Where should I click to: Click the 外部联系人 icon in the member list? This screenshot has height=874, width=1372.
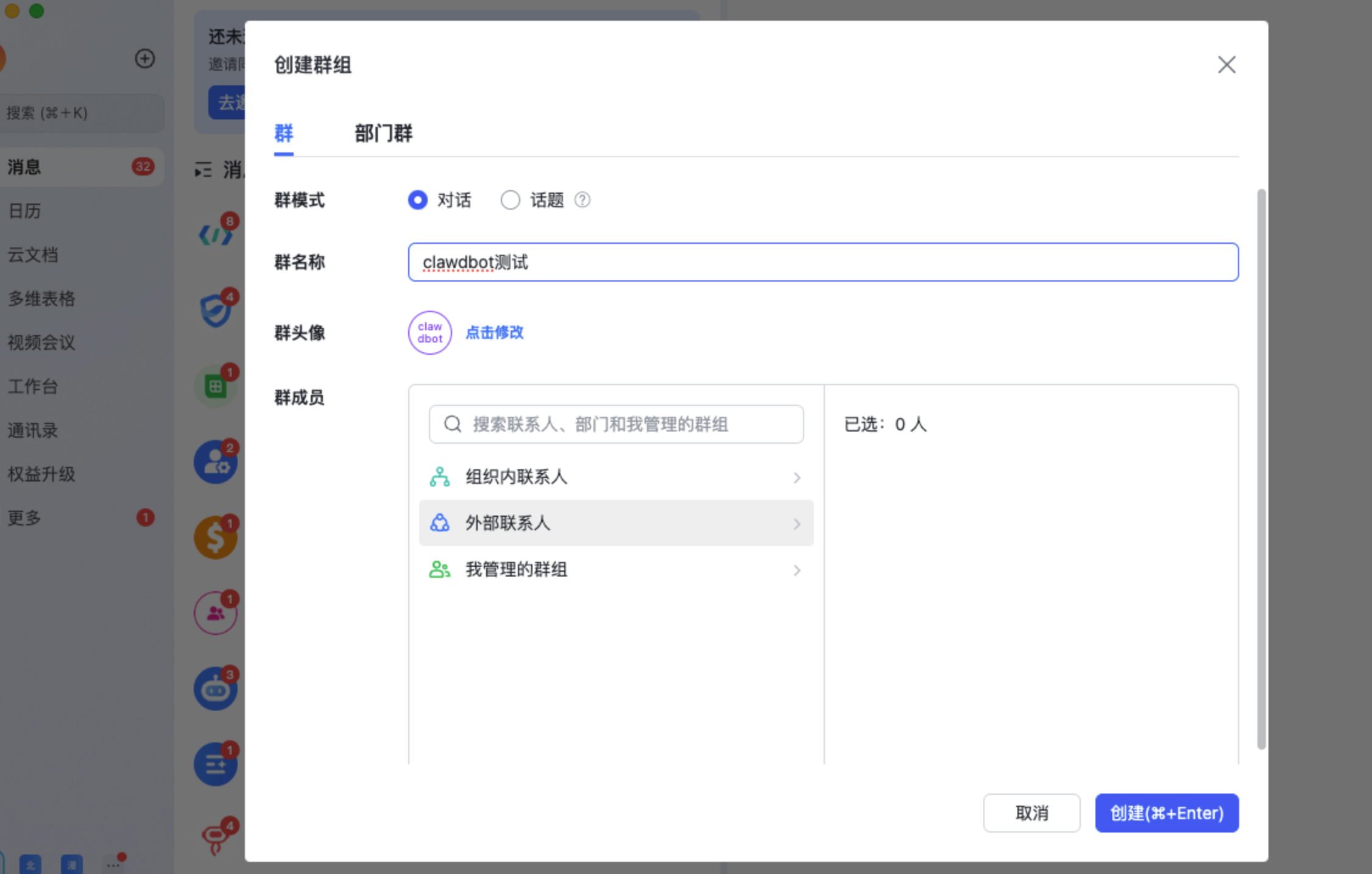[x=439, y=523]
